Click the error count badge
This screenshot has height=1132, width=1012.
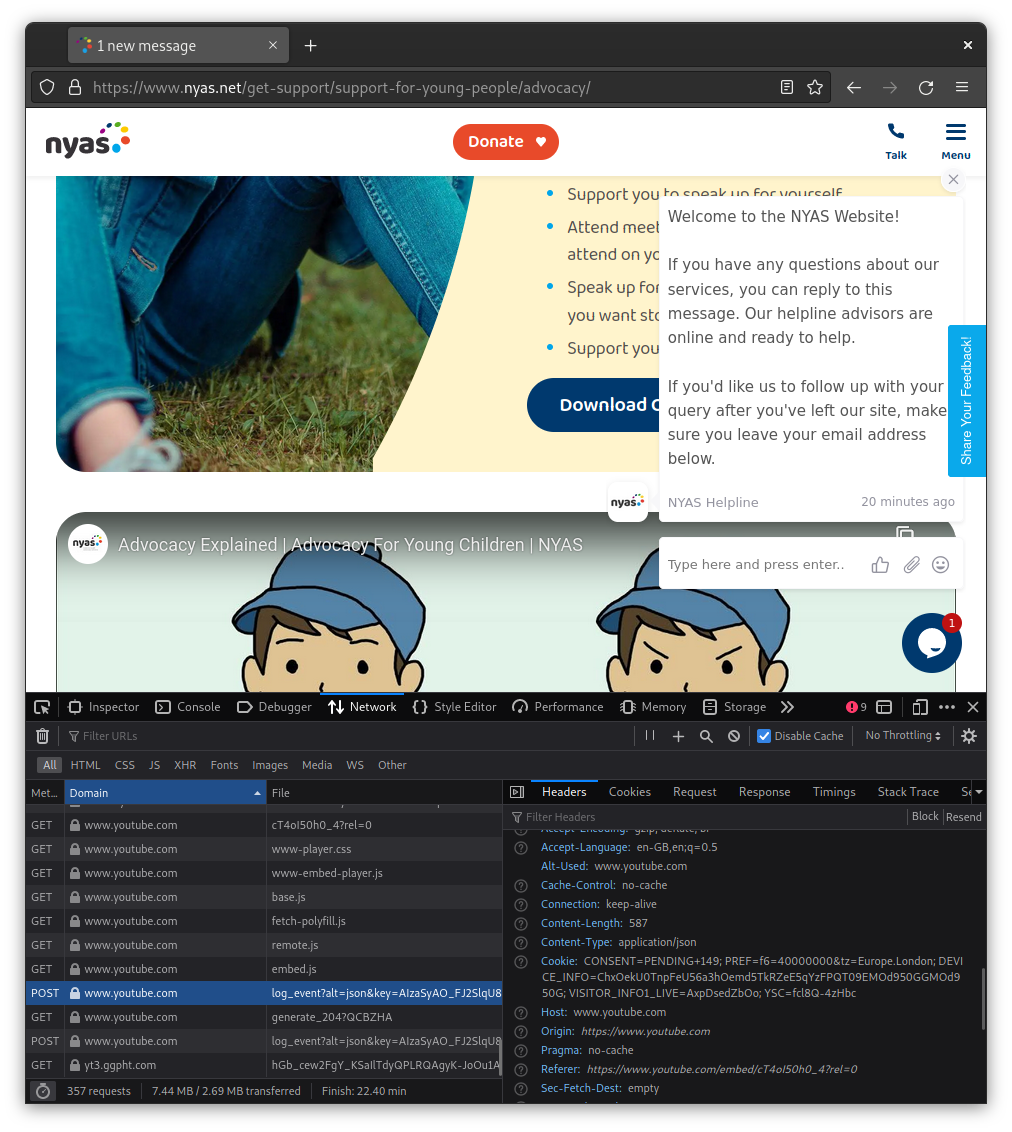click(x=856, y=707)
